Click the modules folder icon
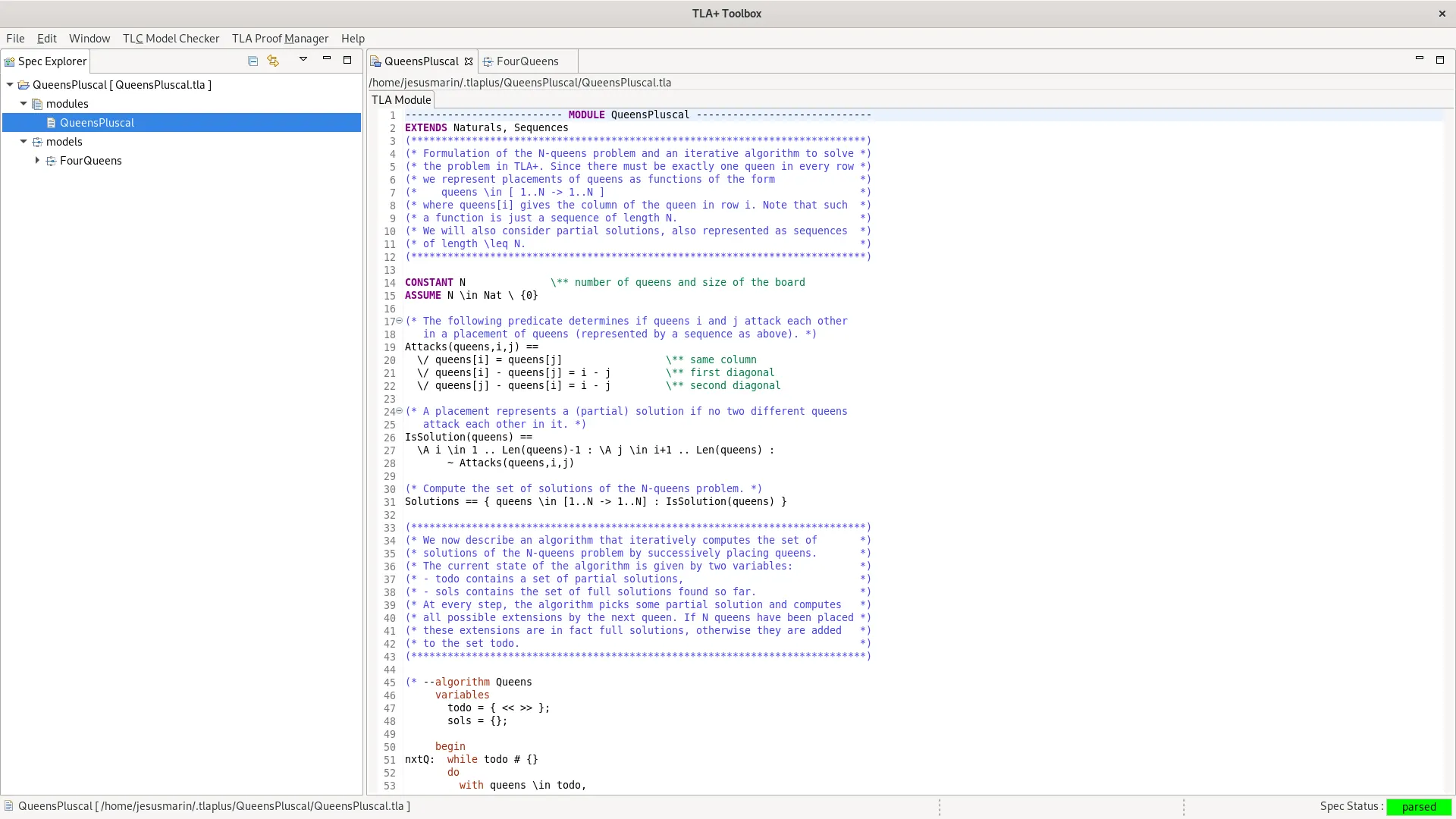 pyautogui.click(x=37, y=104)
